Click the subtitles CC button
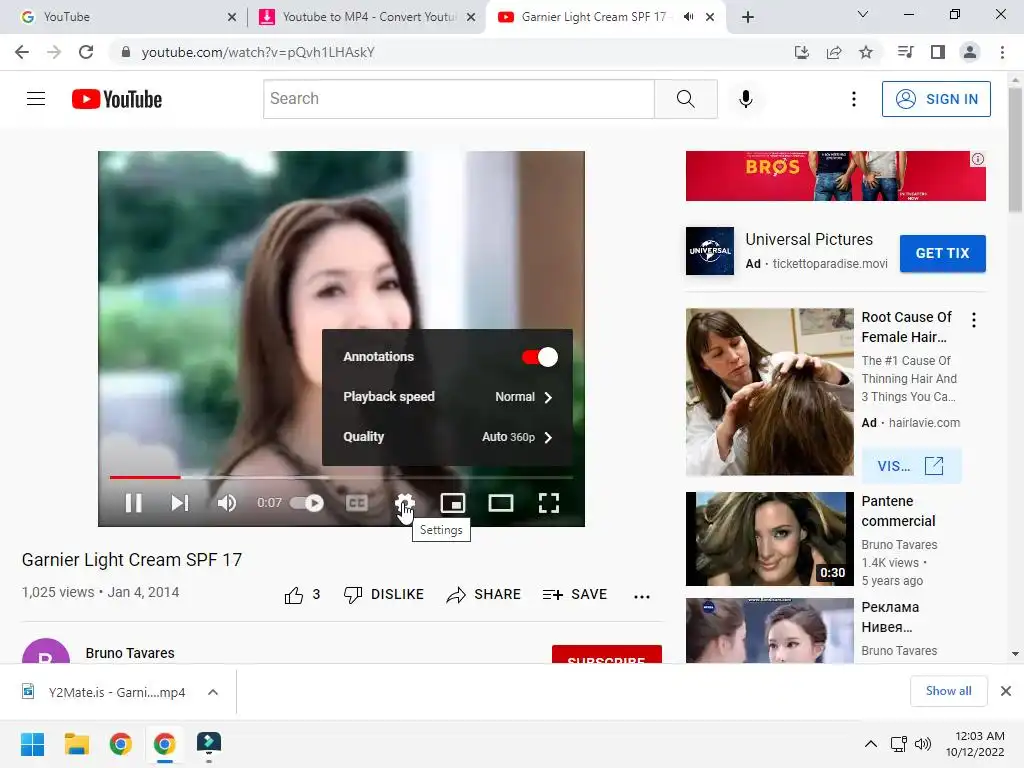 pyautogui.click(x=357, y=503)
